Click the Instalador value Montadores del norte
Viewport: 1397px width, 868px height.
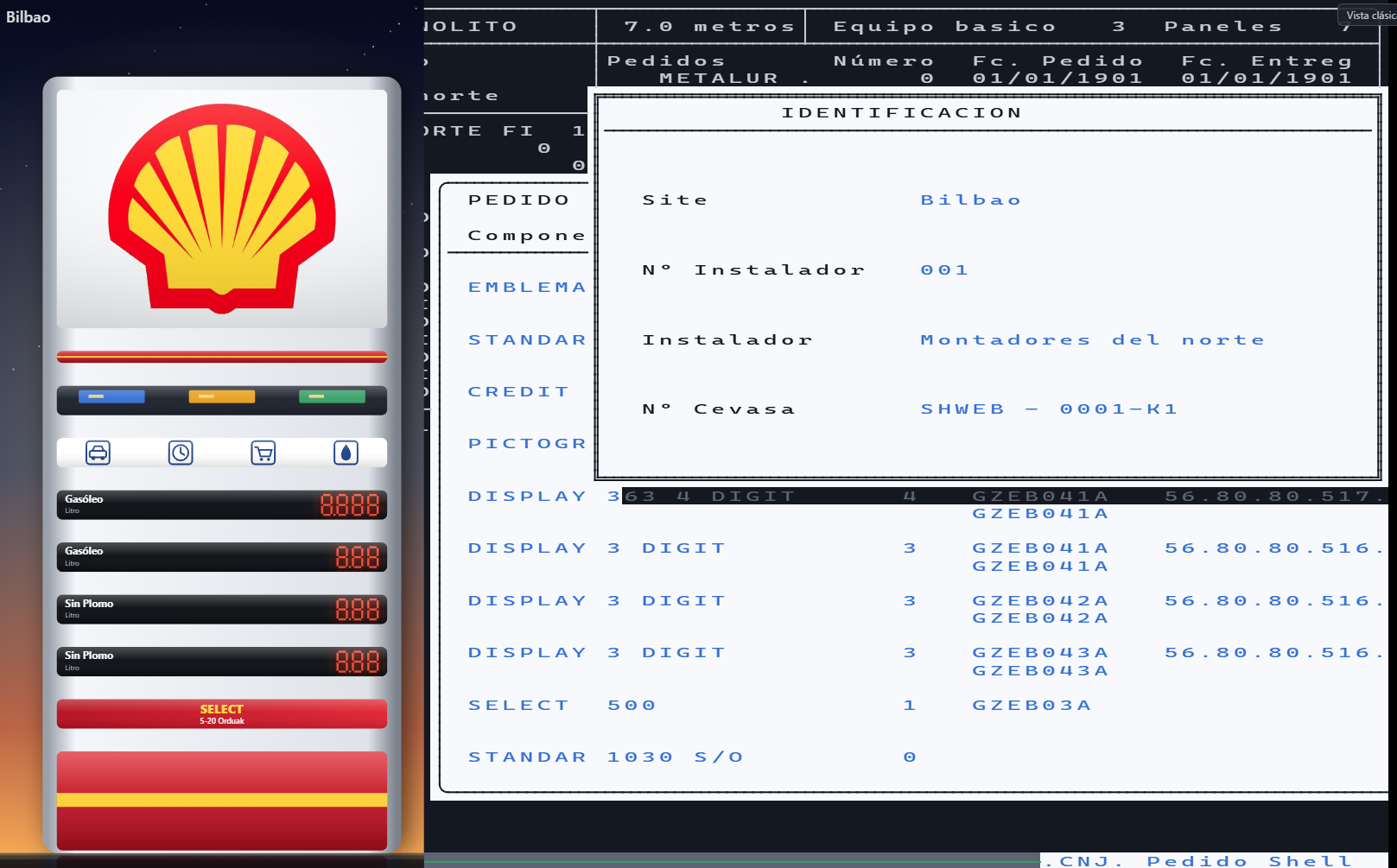tap(1092, 340)
